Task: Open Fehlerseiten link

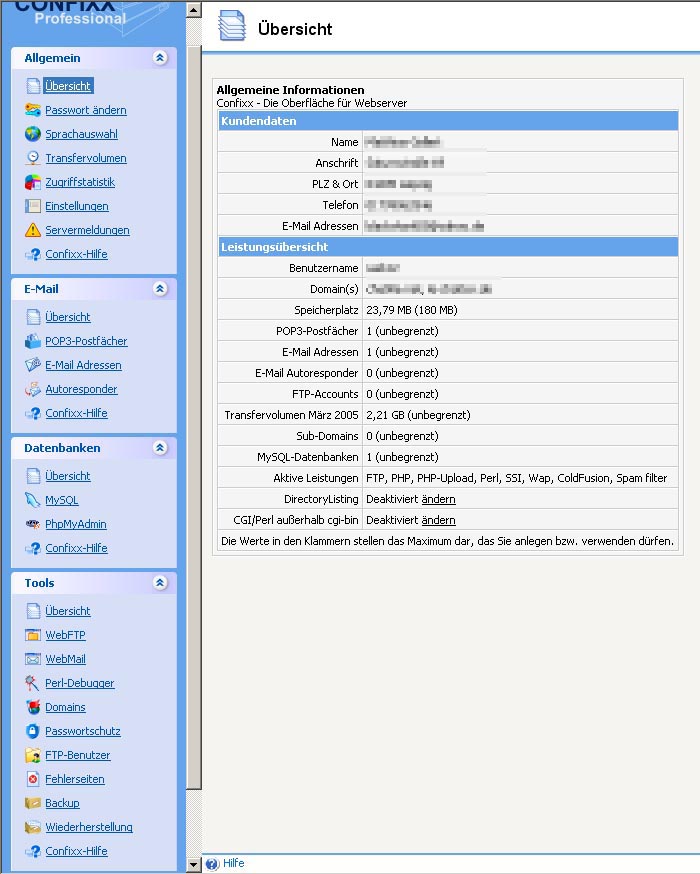Action: 75,779
